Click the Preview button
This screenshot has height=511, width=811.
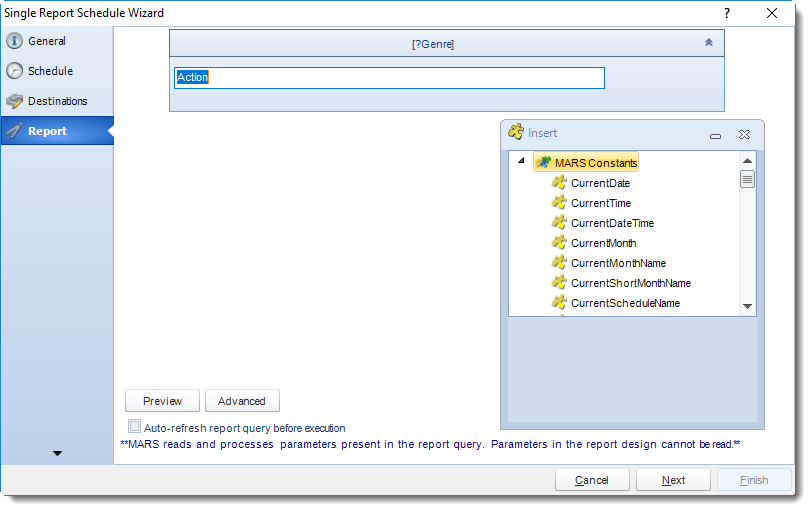(162, 401)
